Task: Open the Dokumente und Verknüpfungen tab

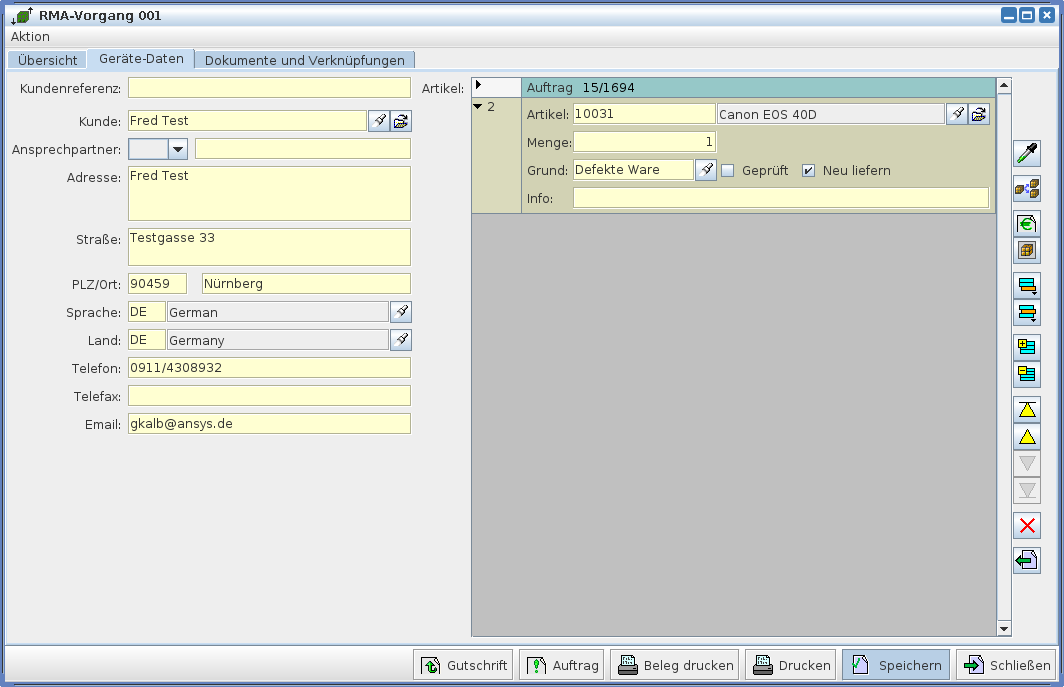Action: coord(304,60)
